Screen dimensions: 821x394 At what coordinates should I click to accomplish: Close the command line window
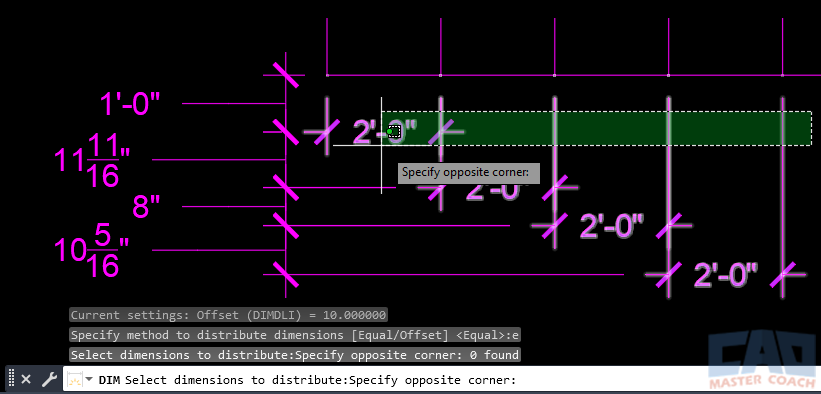coord(26,379)
